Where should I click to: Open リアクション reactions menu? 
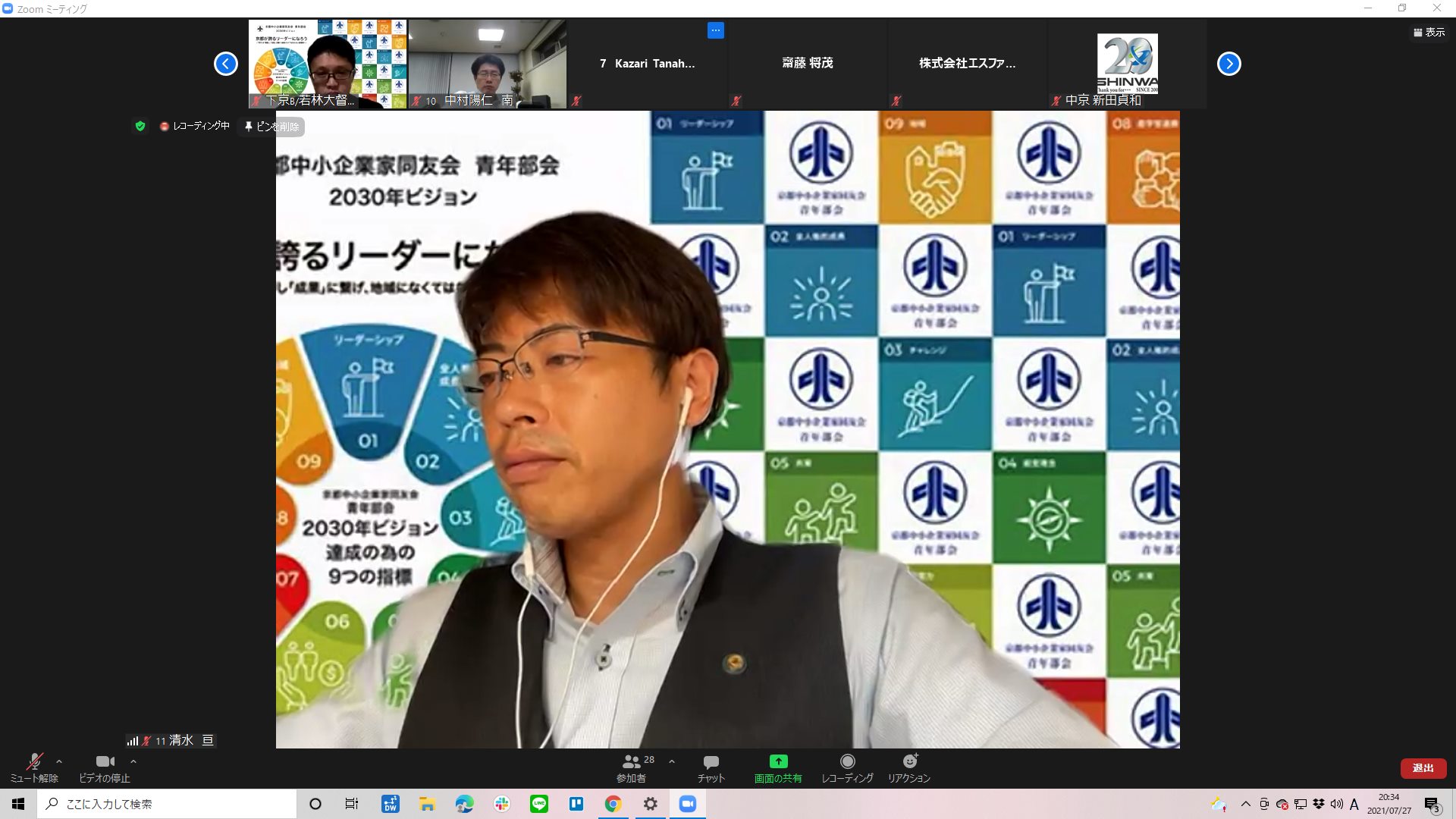pyautogui.click(x=909, y=768)
